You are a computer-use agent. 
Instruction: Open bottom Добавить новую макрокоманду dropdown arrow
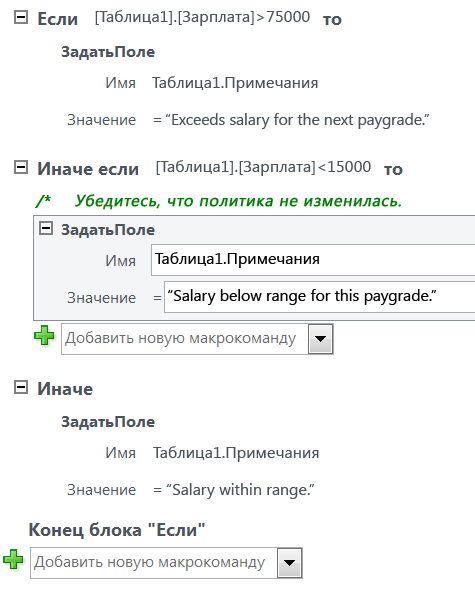(x=289, y=563)
